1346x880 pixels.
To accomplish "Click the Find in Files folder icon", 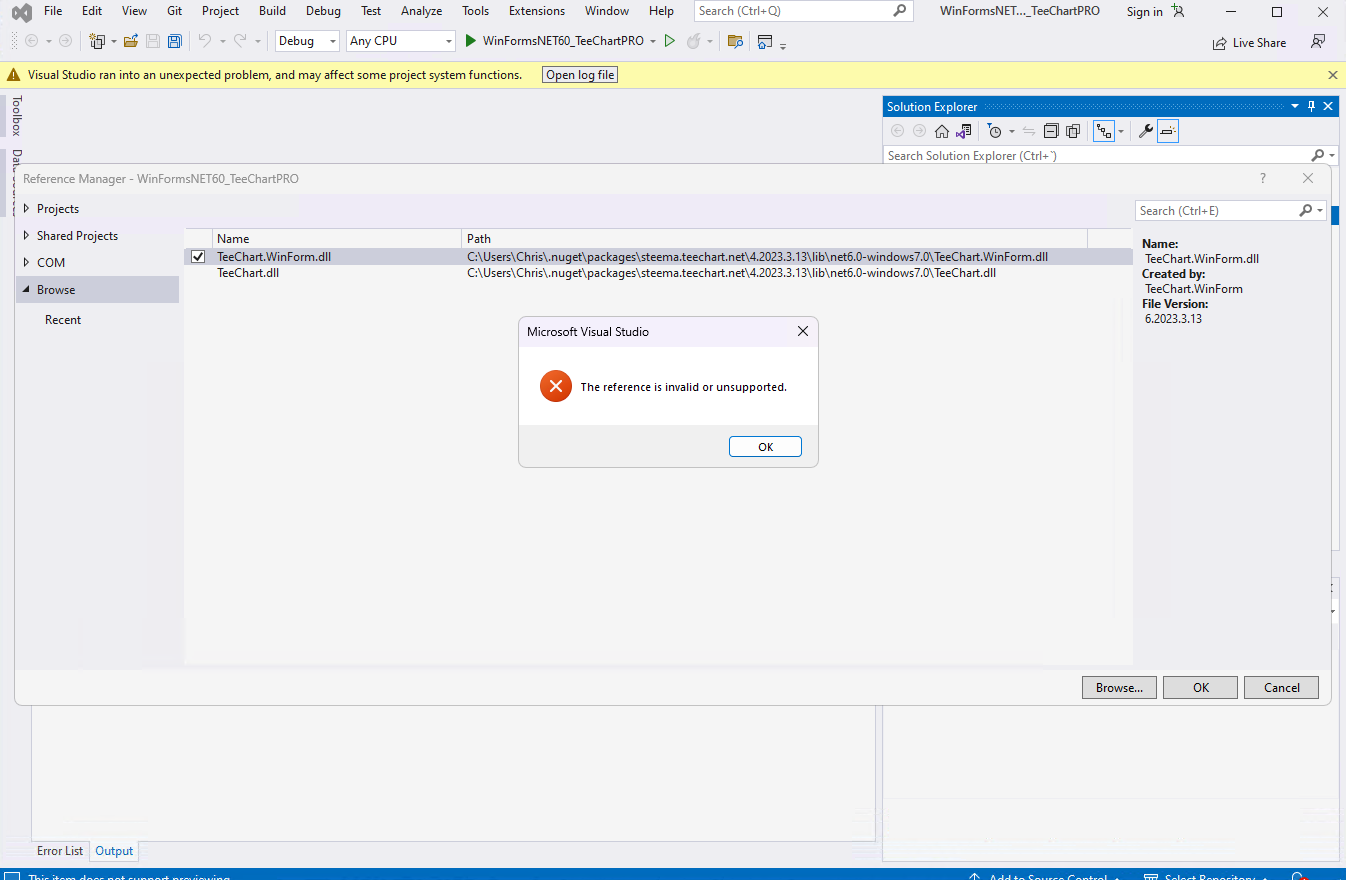I will (x=735, y=41).
